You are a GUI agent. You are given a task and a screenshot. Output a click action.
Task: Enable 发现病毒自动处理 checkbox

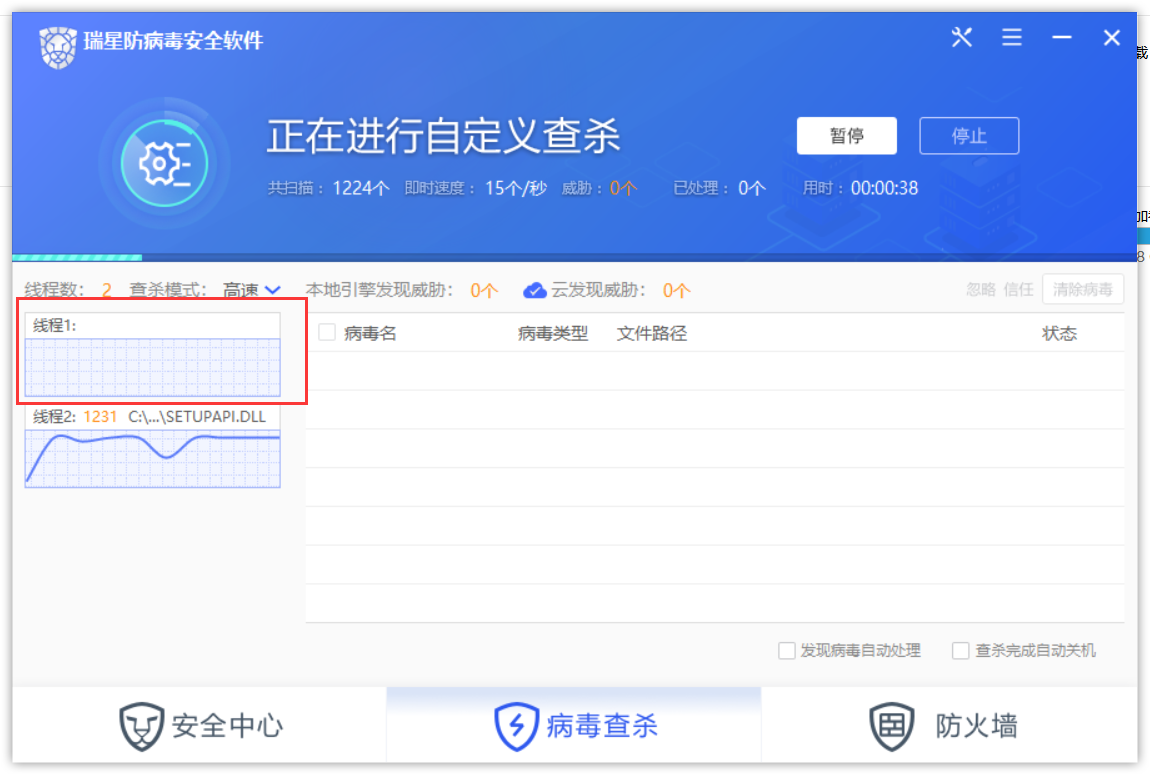coord(786,650)
